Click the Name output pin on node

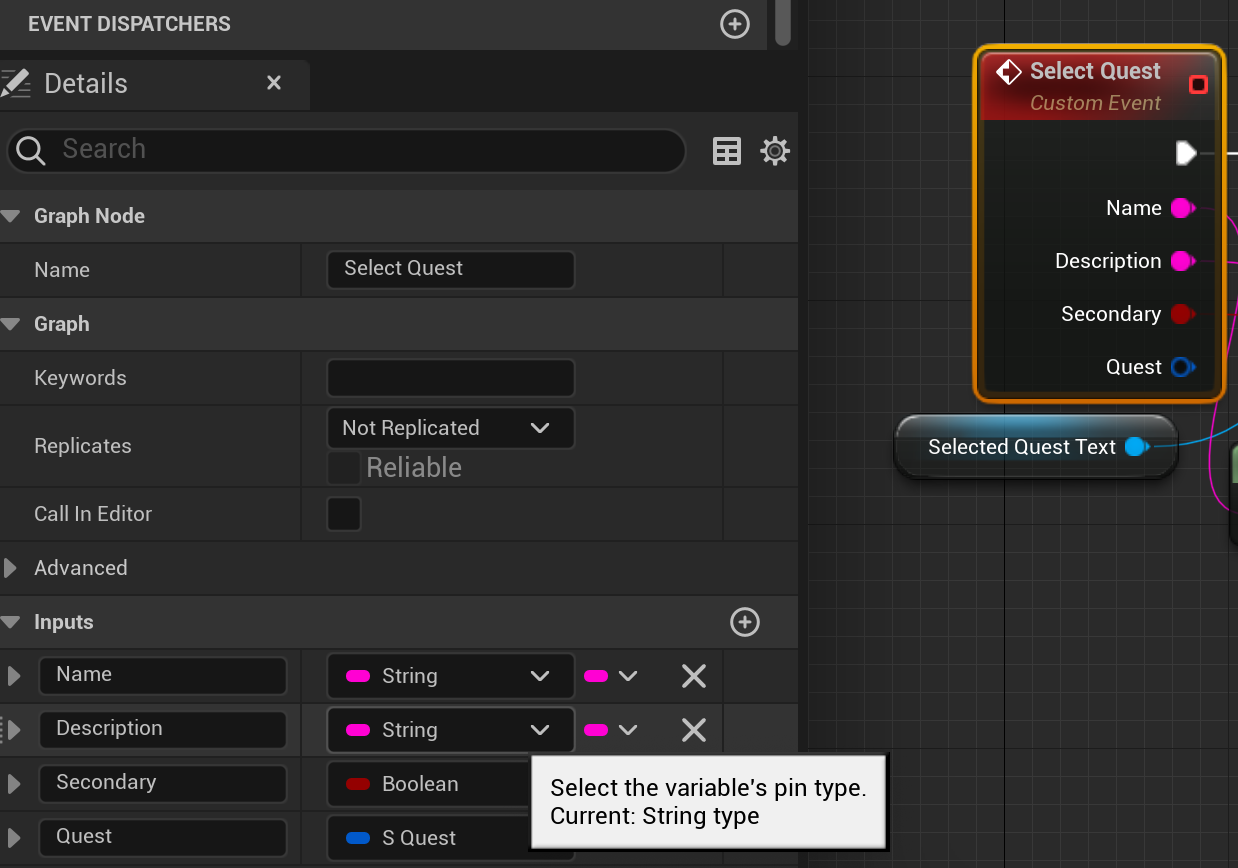(x=1183, y=208)
